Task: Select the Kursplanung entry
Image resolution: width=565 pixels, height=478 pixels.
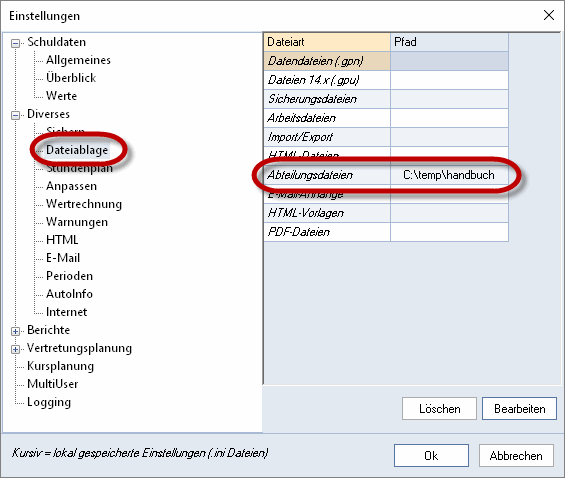Action: click(x=60, y=366)
